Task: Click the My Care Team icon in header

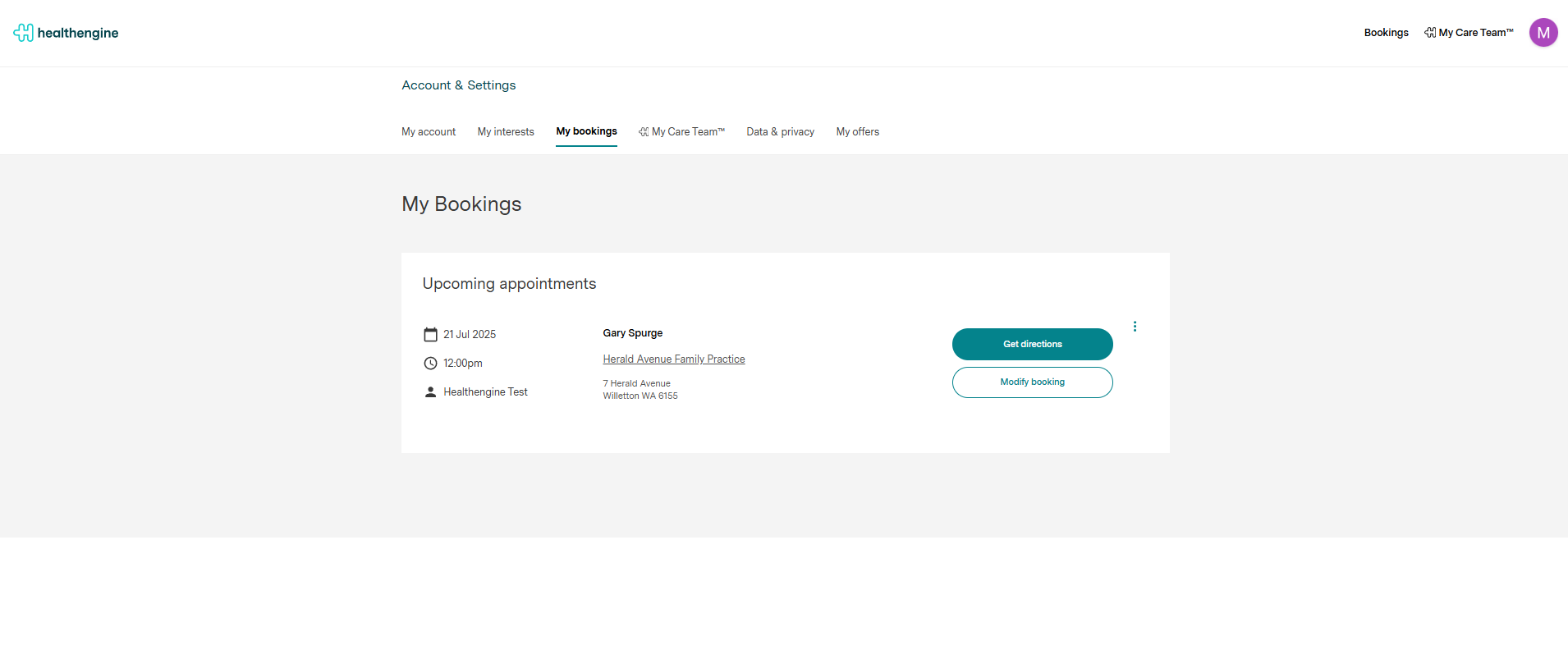Action: pos(1430,33)
